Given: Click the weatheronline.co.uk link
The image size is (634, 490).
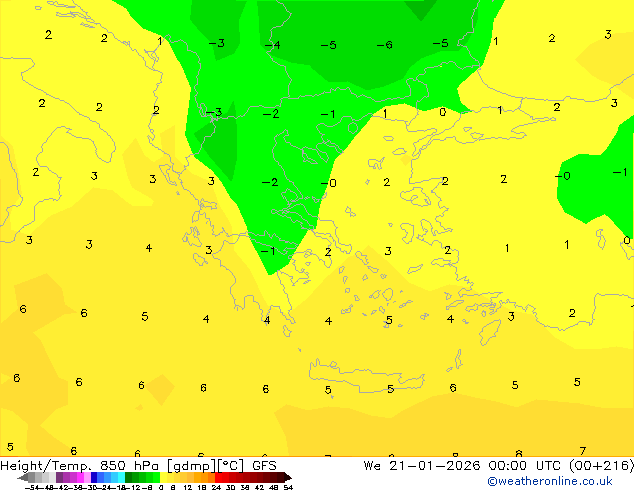Looking at the screenshot, I should 550,481.
